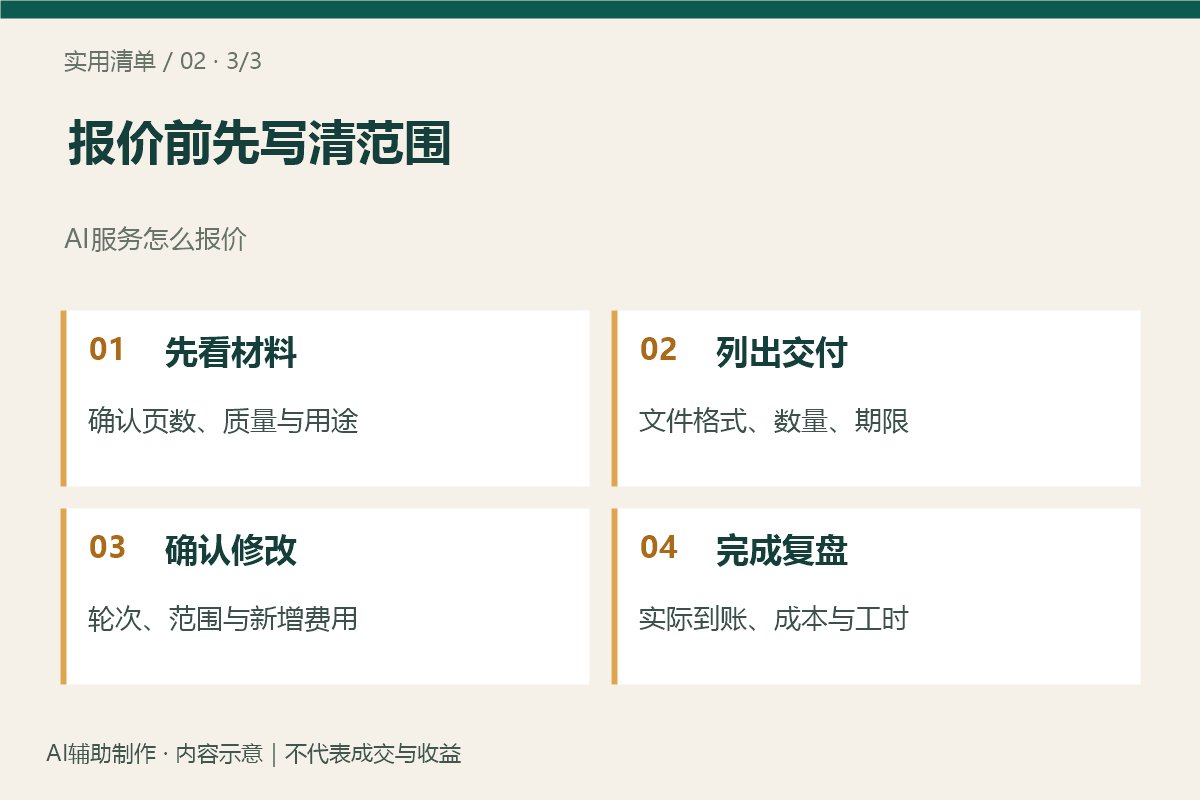Click the description "文件格式、数量、期限"
The image size is (1200, 800).
(x=774, y=421)
